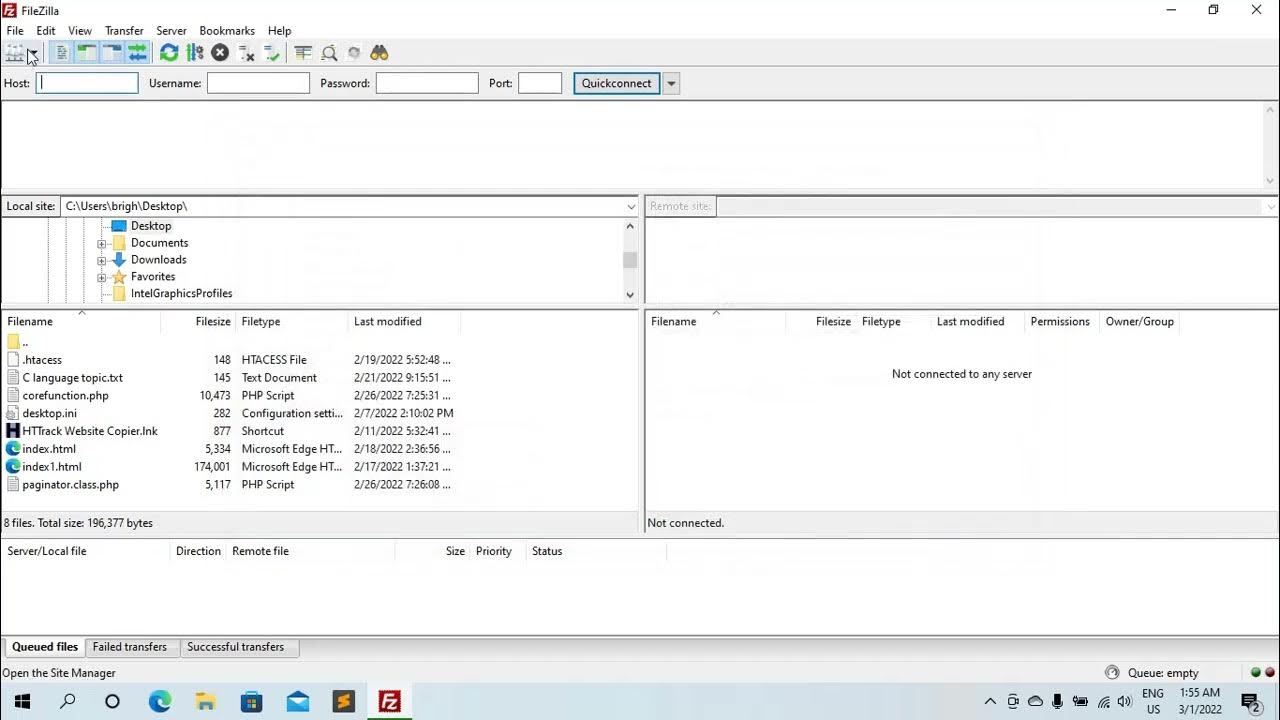Search for files with binoculars icon
Screen dimensions: 1280x720
379,53
